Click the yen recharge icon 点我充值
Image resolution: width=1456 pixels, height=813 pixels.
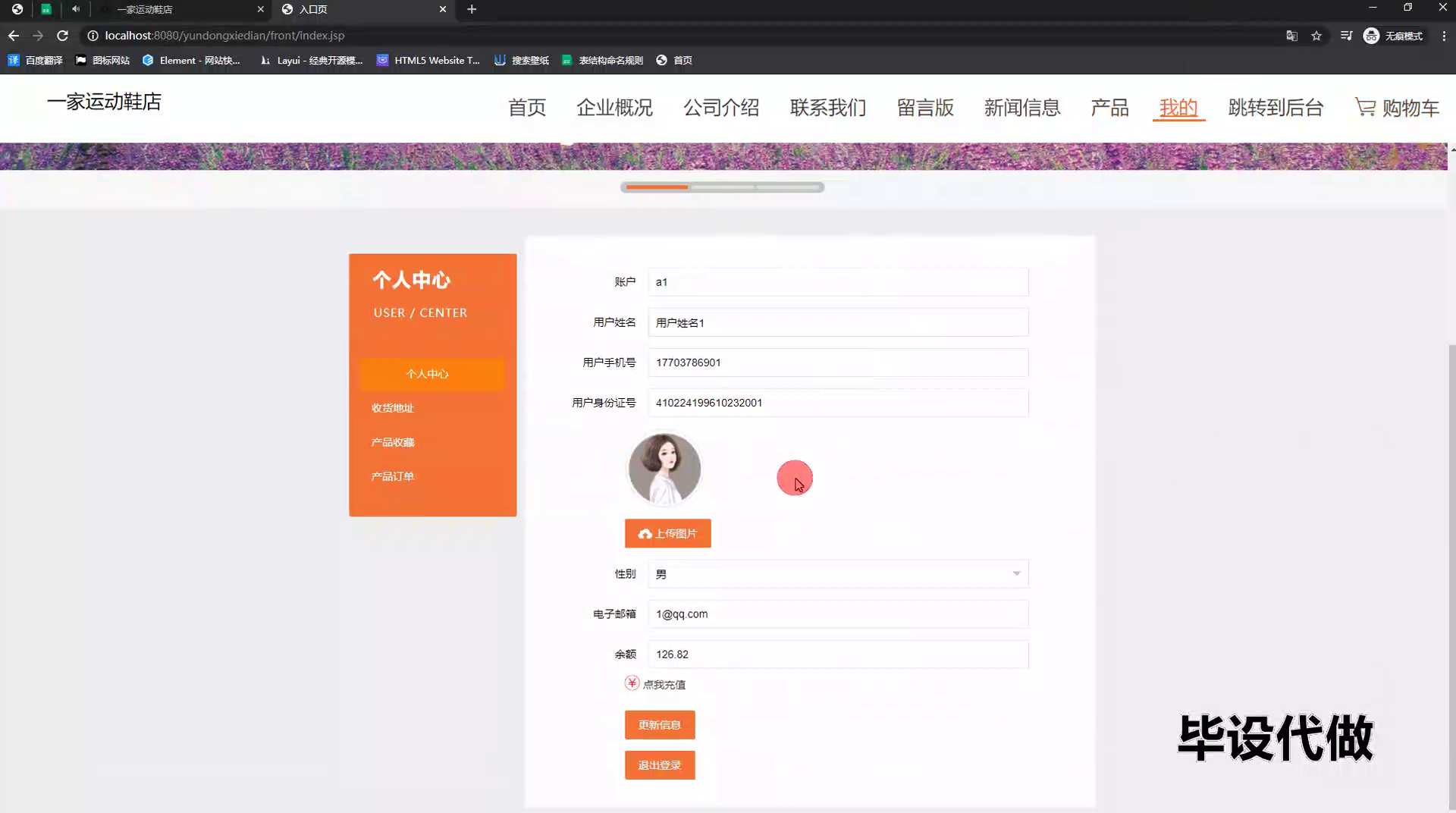pos(632,683)
